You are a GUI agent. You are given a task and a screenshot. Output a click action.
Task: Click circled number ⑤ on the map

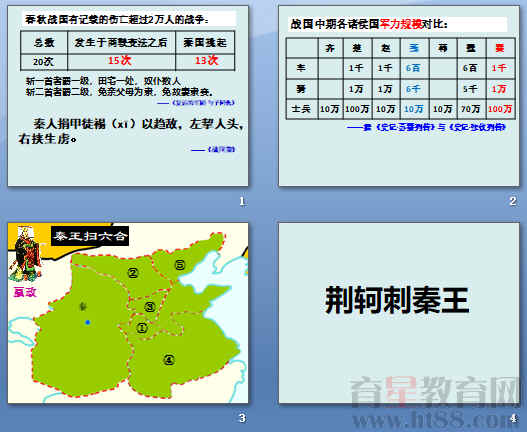click(x=180, y=265)
